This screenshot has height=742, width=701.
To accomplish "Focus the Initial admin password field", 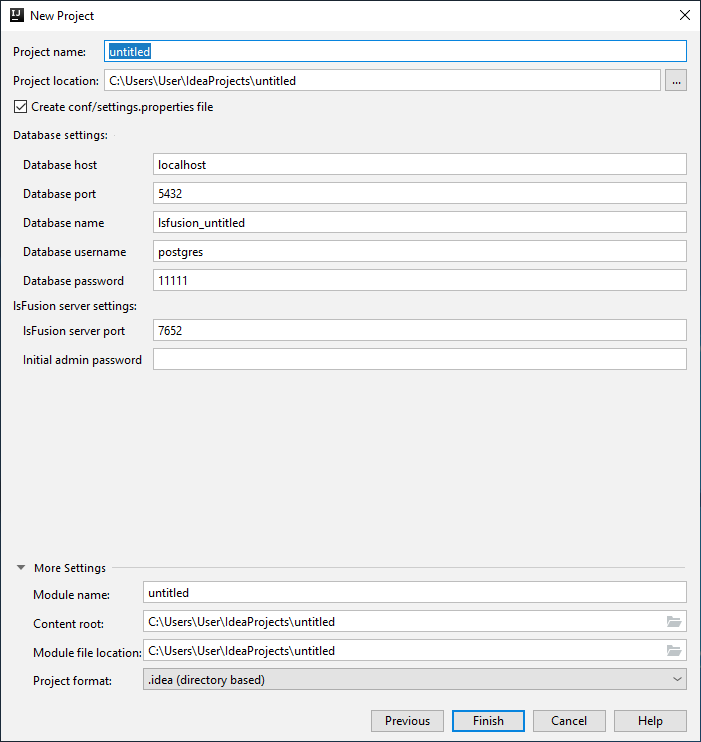I will click(x=420, y=360).
